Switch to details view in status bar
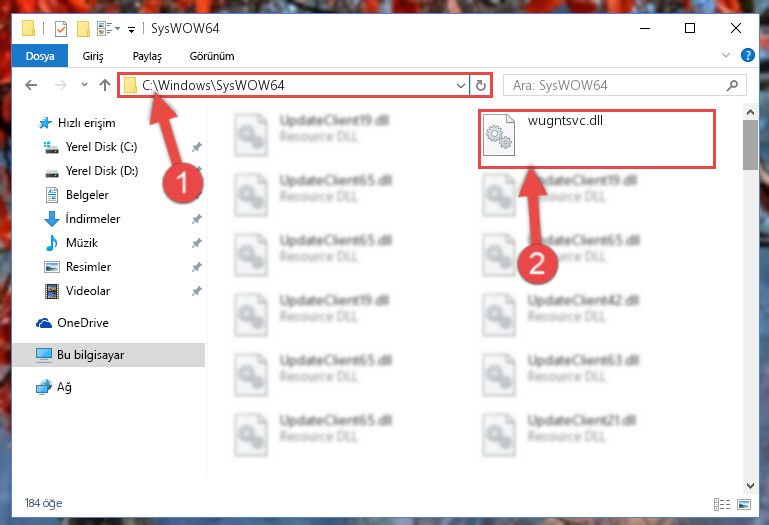 (722, 504)
